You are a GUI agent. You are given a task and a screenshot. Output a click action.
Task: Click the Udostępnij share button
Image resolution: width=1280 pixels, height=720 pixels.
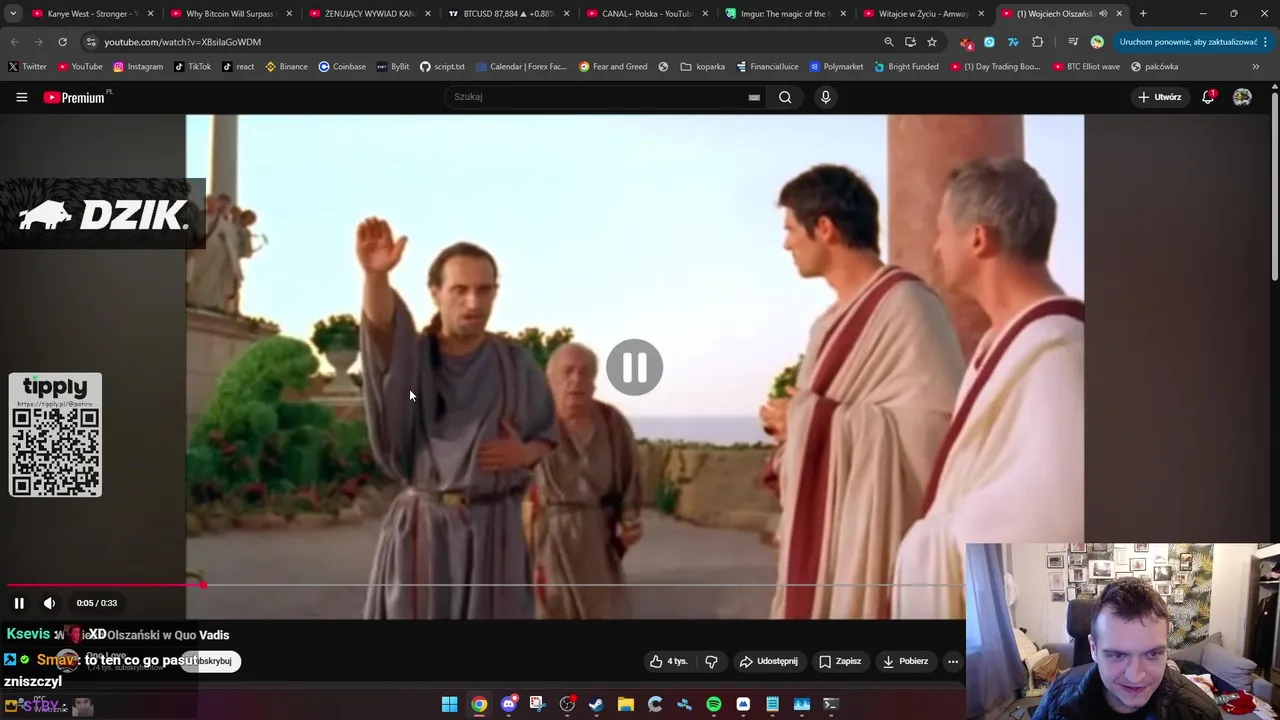[x=768, y=661]
